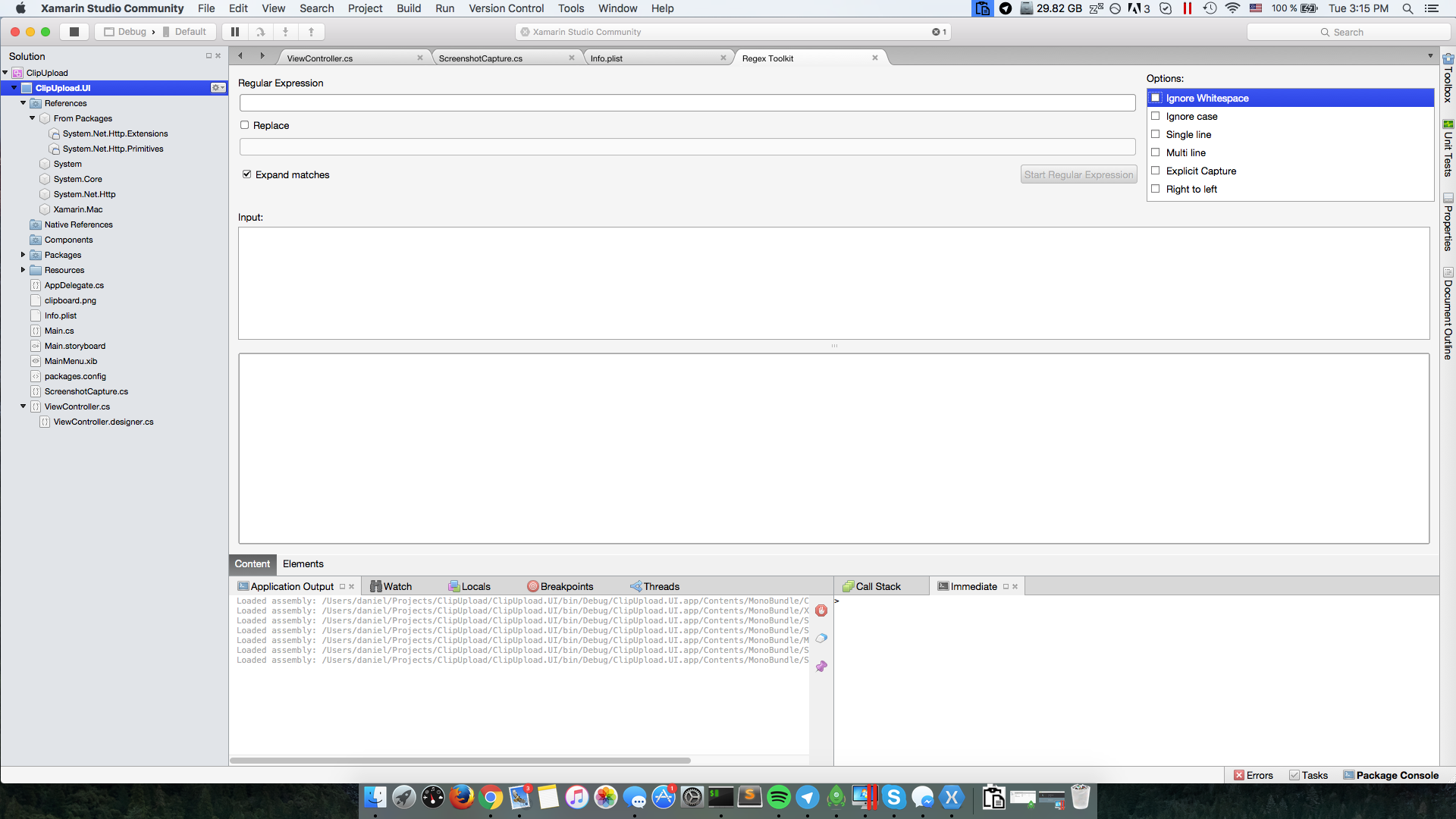Open Terminal from the Dock
The width and height of the screenshot is (1456, 819).
pyautogui.click(x=721, y=797)
